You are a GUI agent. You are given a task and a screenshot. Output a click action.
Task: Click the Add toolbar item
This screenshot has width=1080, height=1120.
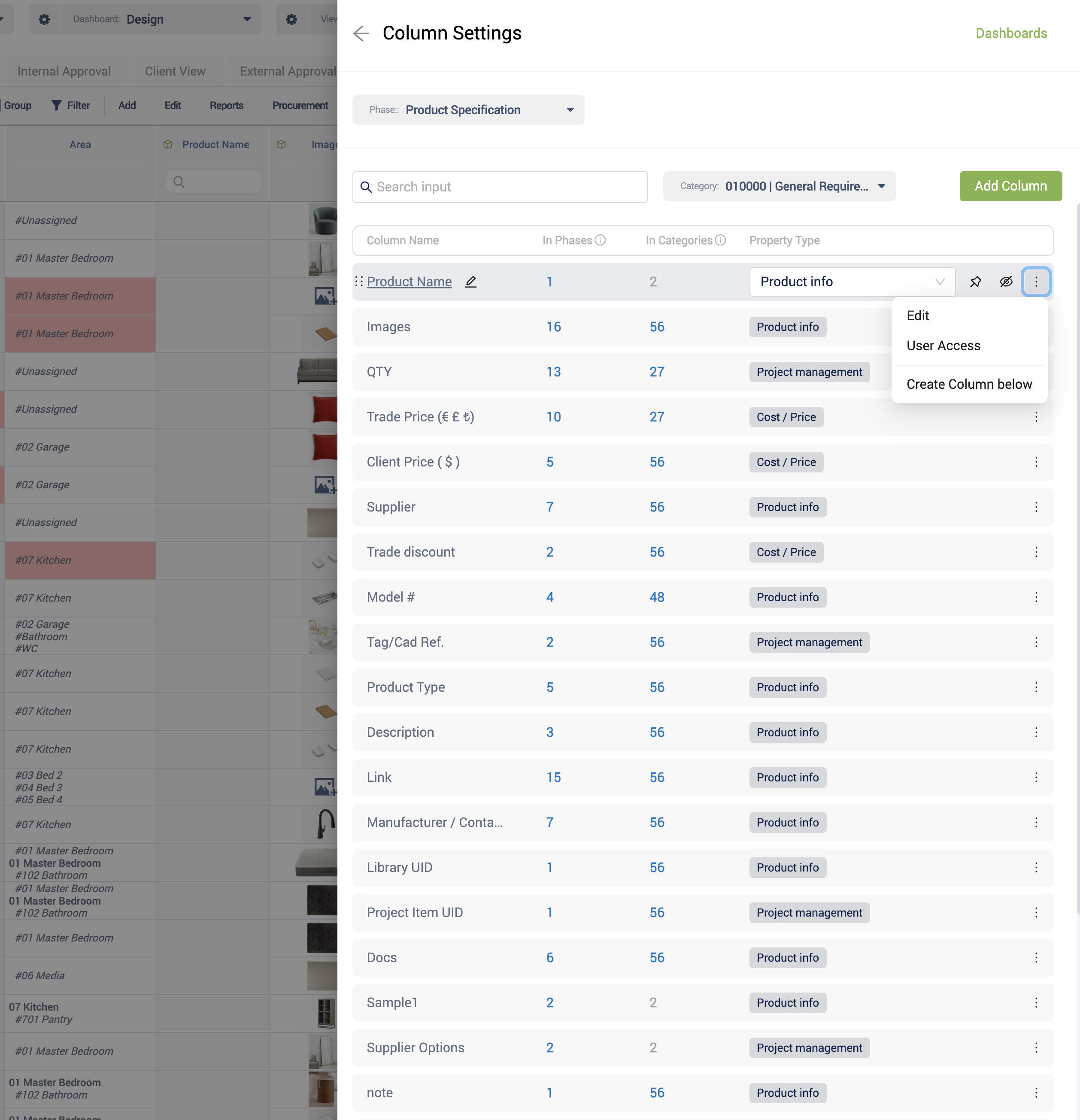[x=127, y=106]
